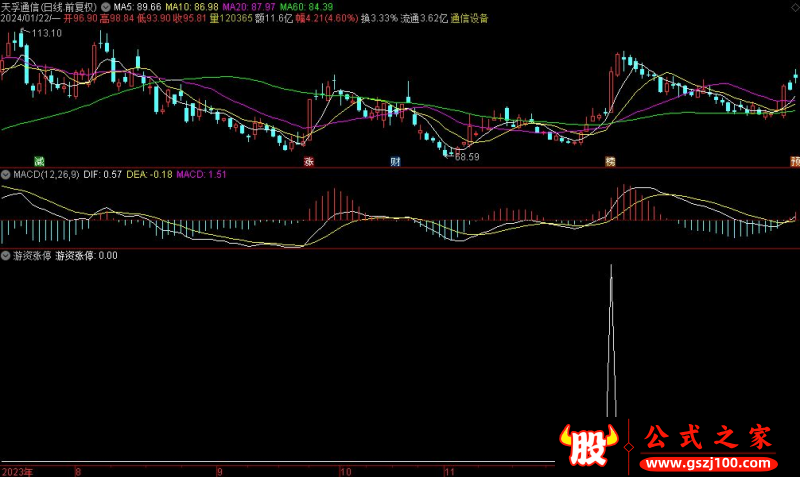Click the 榜 marker icon below the candles
The image size is (800, 477).
(x=610, y=161)
